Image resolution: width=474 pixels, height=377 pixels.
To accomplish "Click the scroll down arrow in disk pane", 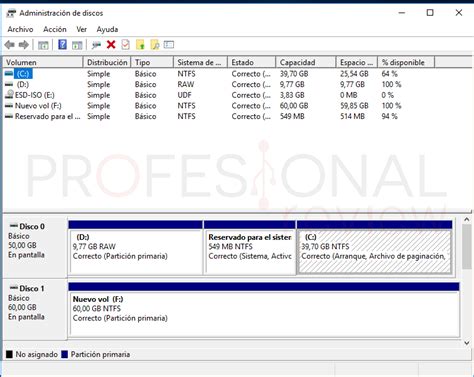I will (x=467, y=343).
